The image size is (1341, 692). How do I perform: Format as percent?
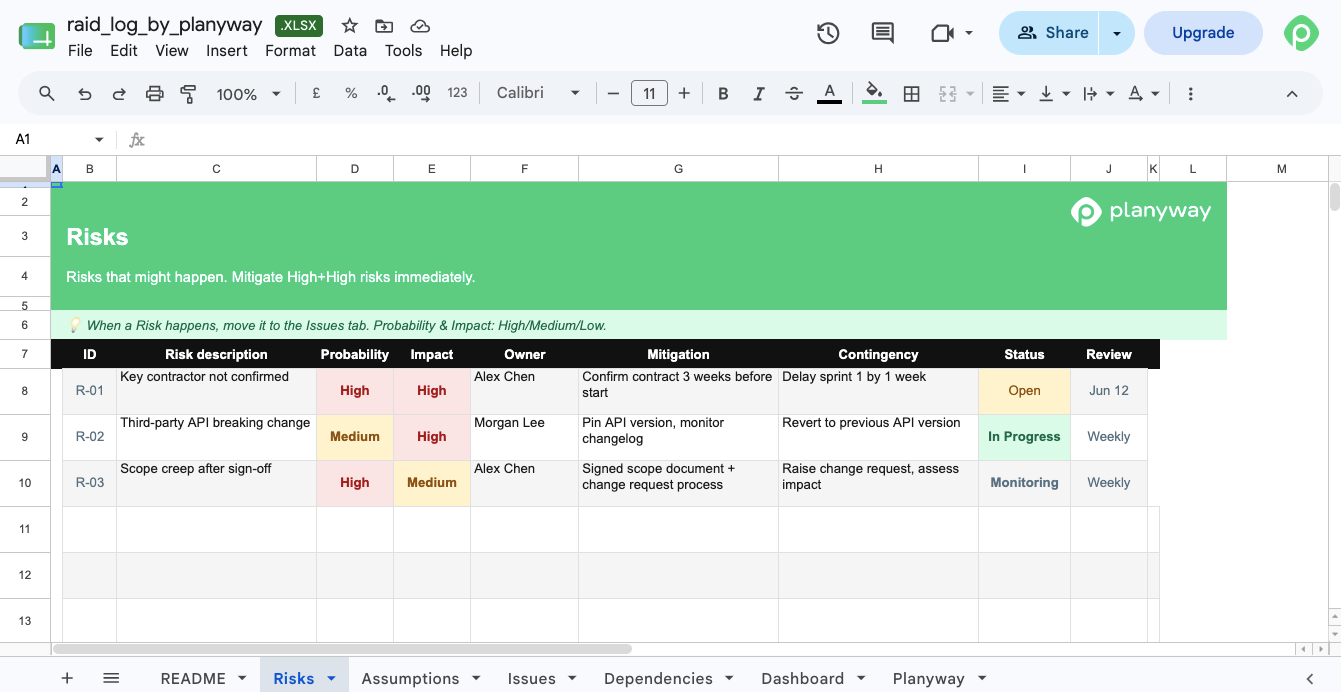pyautogui.click(x=351, y=93)
